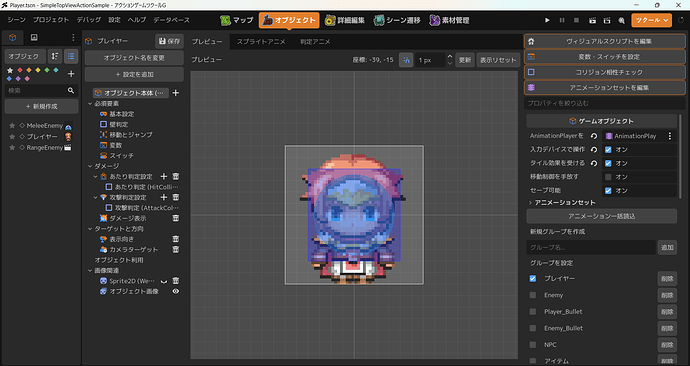Screen dimensions: 690x366
Task: Add a component next to オブジェクト本体
Action: pos(176,93)
